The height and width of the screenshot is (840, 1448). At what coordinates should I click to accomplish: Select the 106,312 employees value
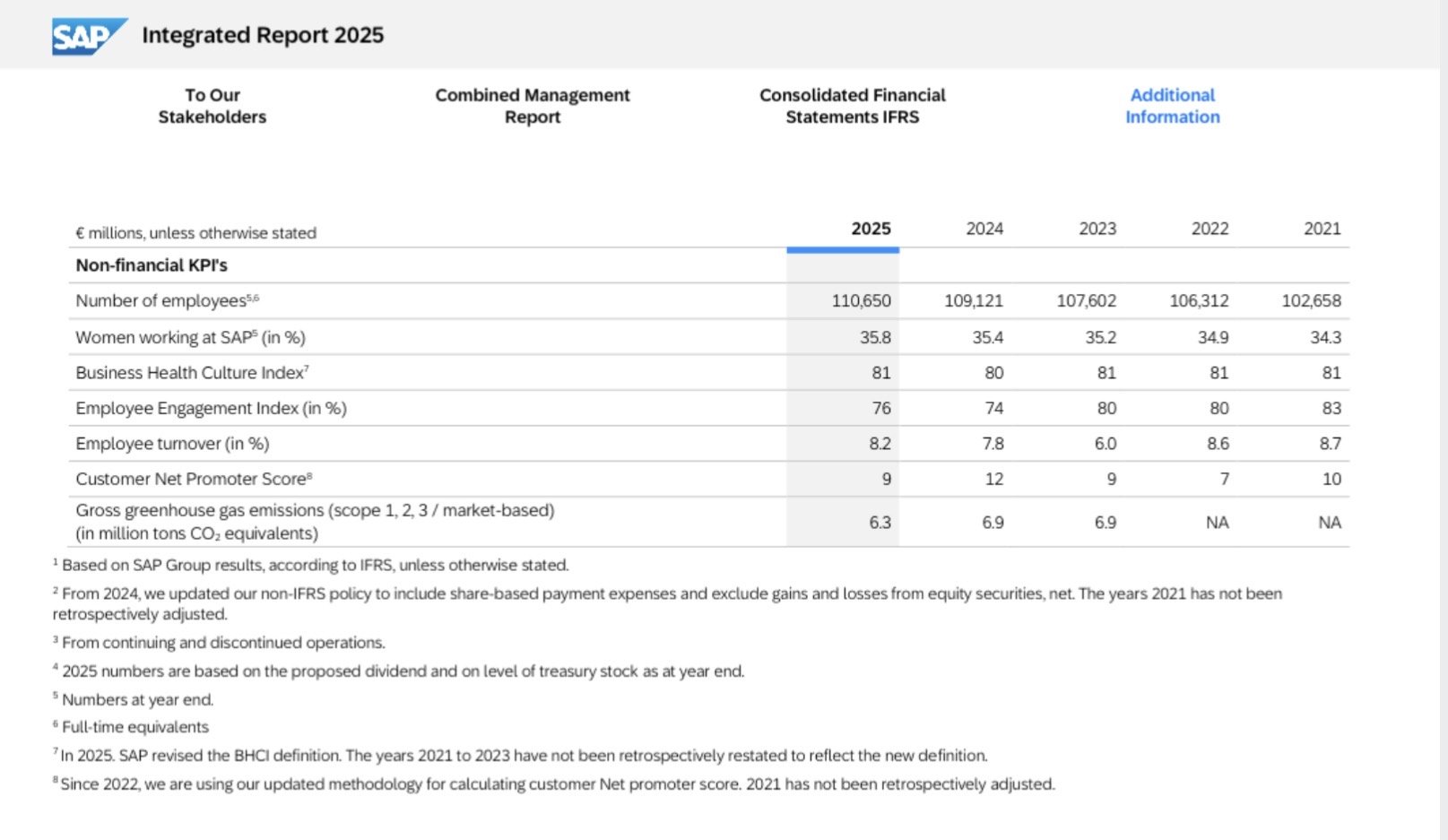click(1199, 301)
